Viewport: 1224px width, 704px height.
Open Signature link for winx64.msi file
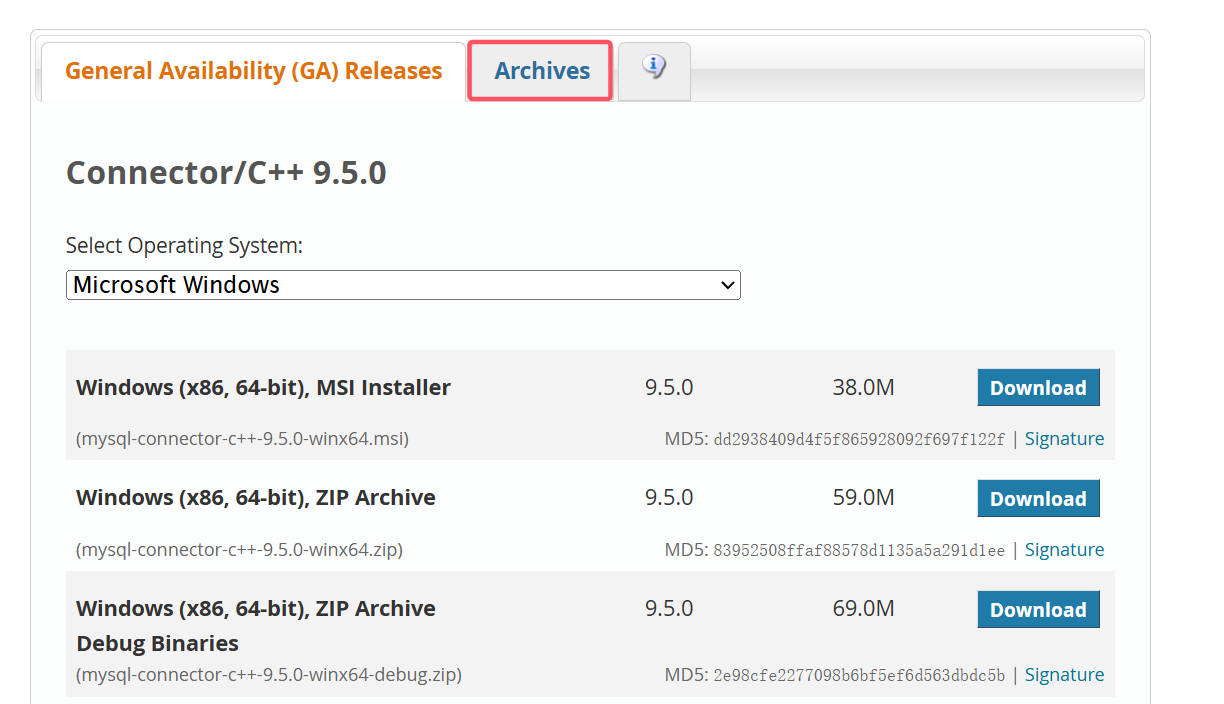click(1064, 439)
